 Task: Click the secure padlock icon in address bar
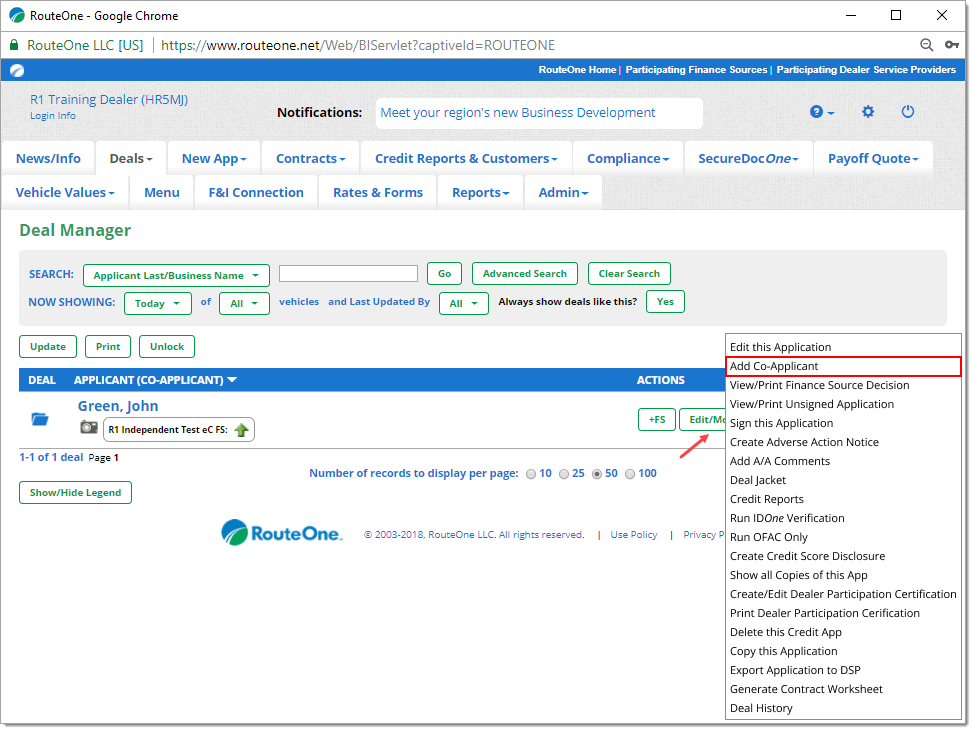14,45
